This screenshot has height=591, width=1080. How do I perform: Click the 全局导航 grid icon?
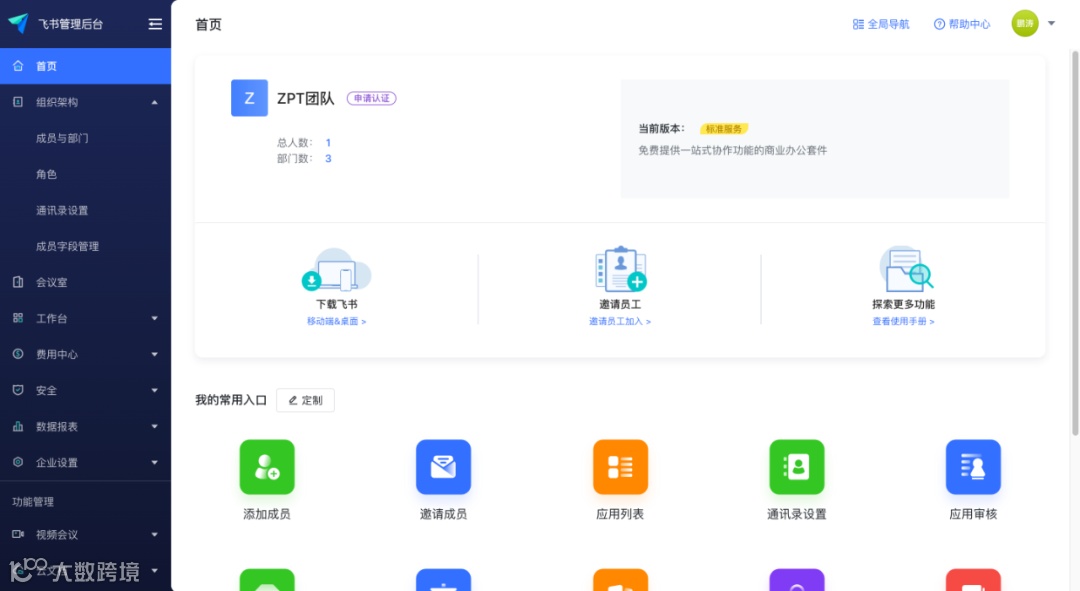(x=858, y=24)
